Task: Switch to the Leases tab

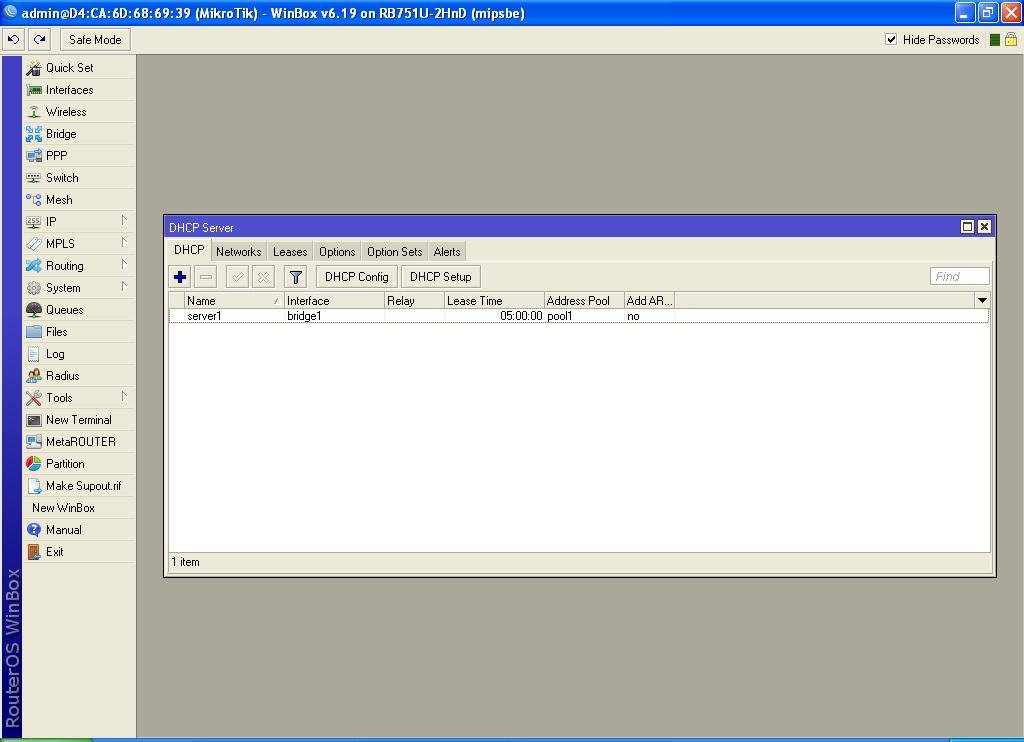Action: (x=290, y=251)
